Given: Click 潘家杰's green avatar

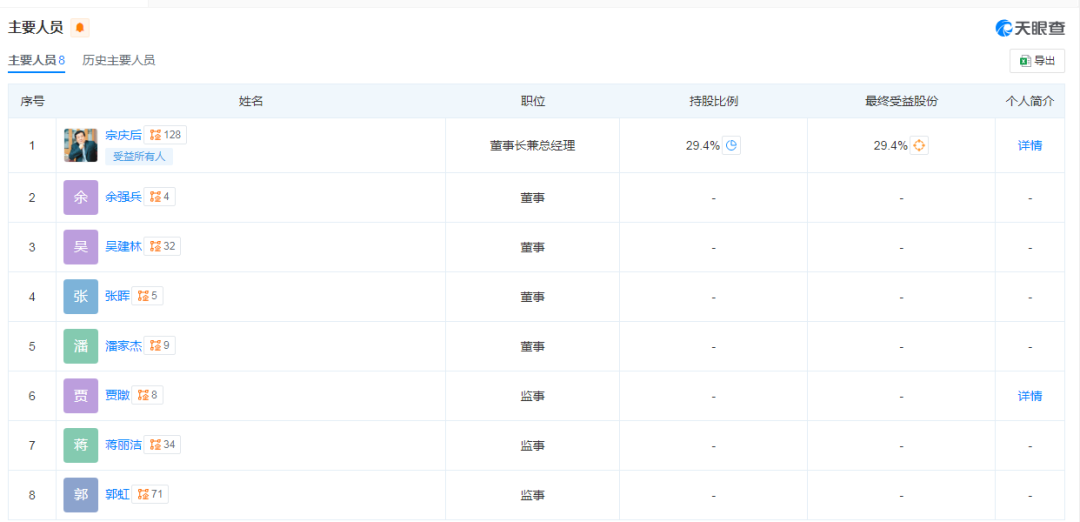Looking at the screenshot, I should point(81,346).
